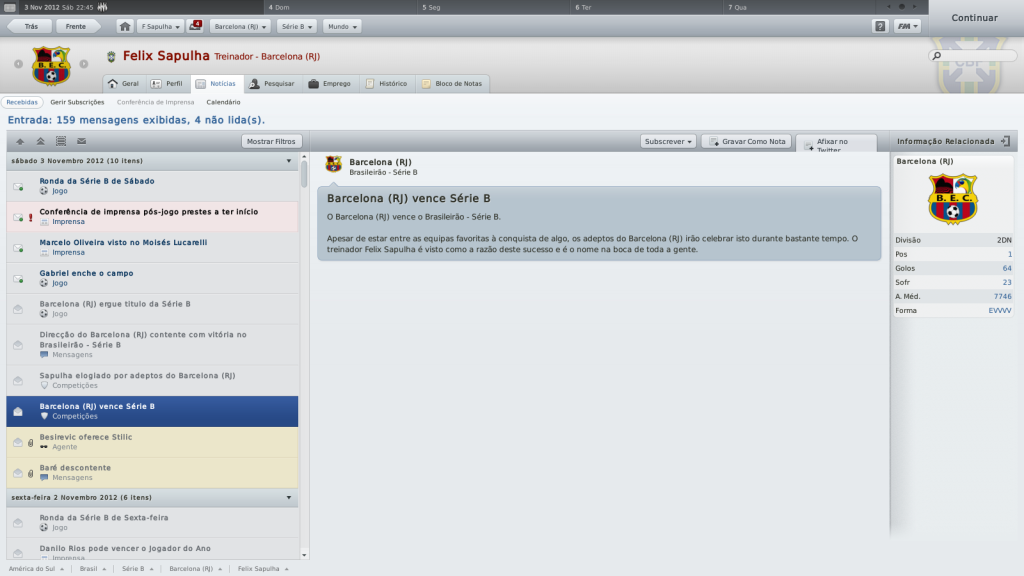Click the message list vertical scrollbar
This screenshot has width=1024, height=576.
point(304,356)
